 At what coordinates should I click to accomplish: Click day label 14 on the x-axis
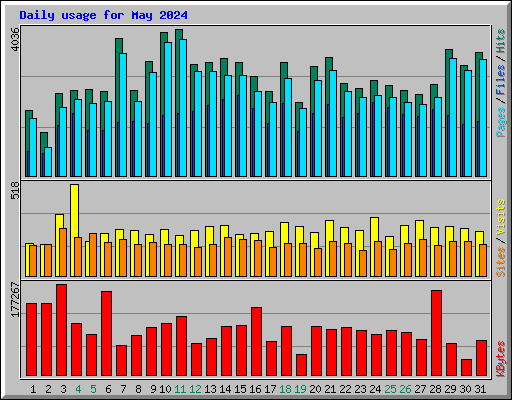coord(225,389)
